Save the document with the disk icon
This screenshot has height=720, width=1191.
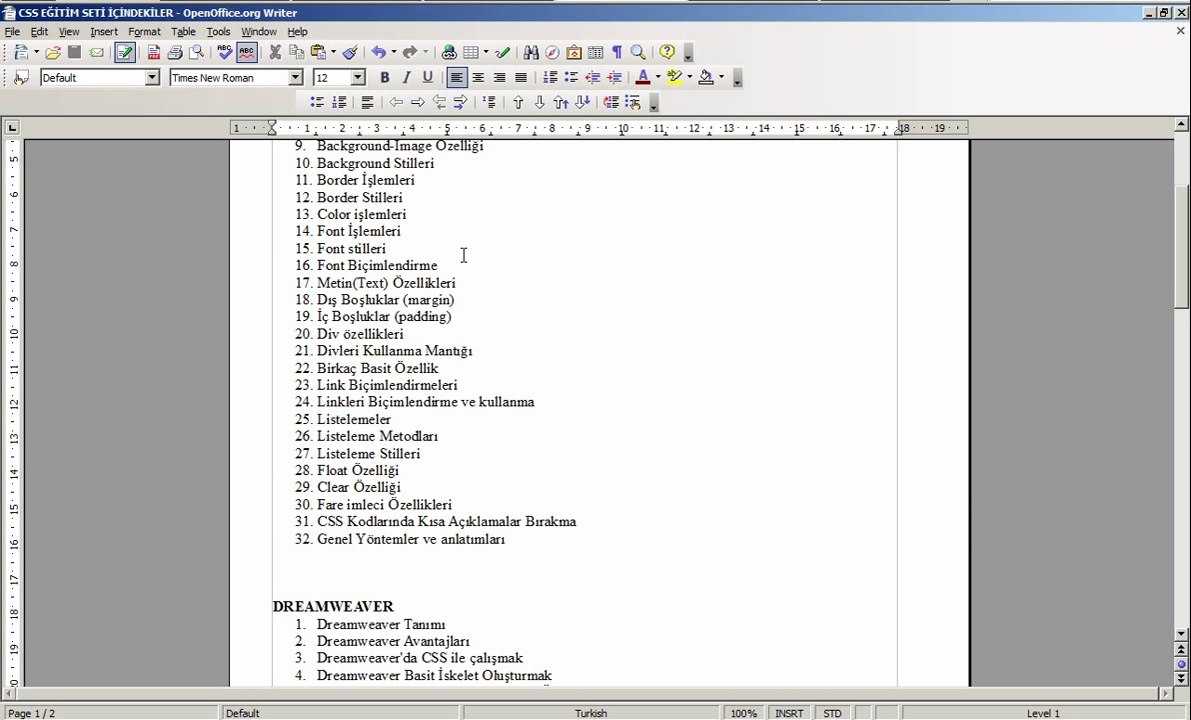click(74, 52)
